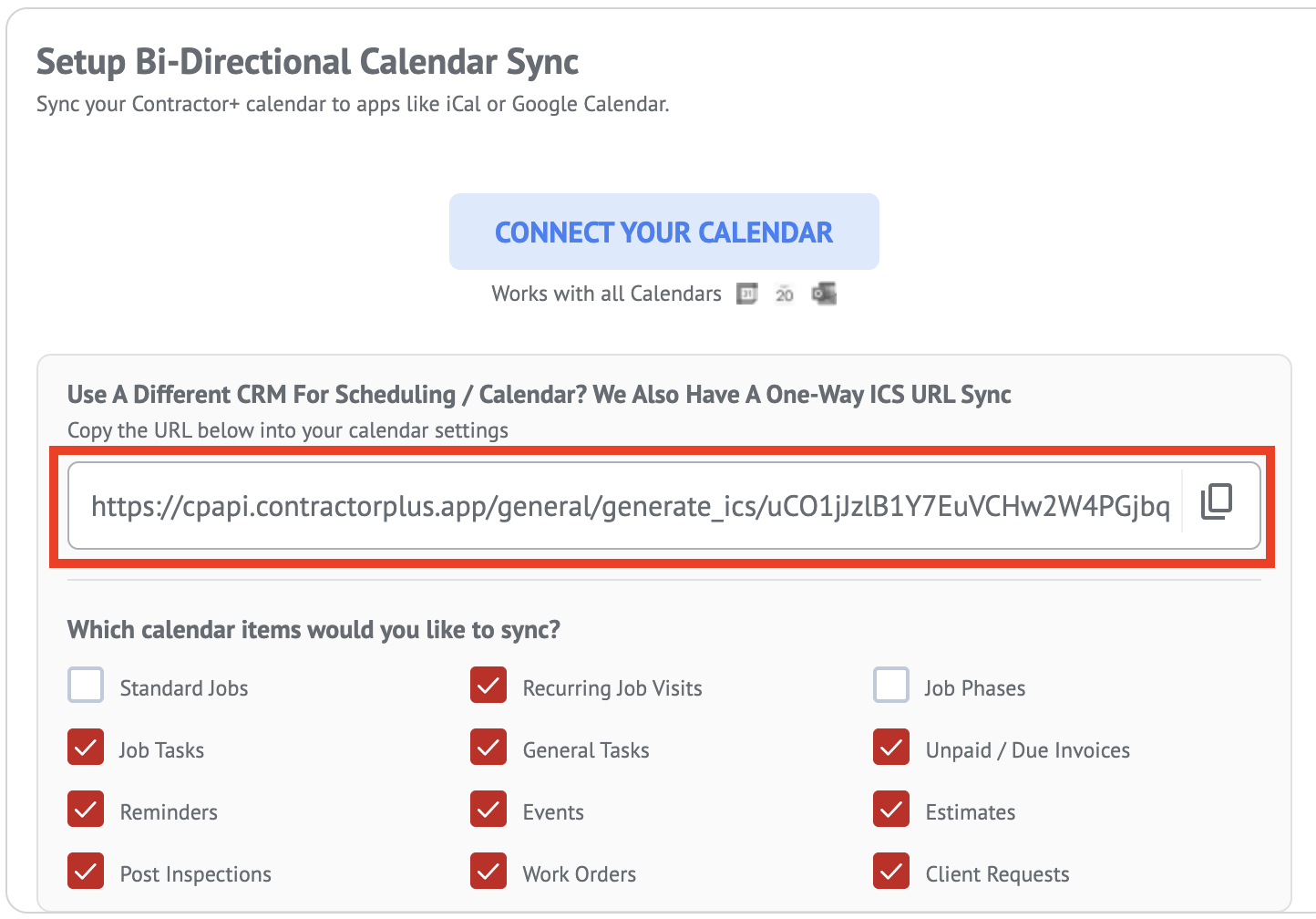The width and height of the screenshot is (1316, 919).
Task: Uncheck Recurring Job Visits
Action: click(488, 686)
